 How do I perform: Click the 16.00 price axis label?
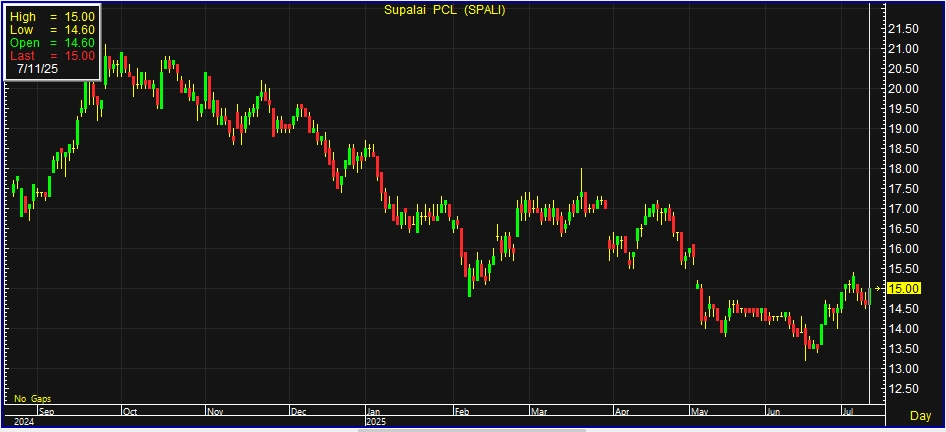tap(904, 249)
